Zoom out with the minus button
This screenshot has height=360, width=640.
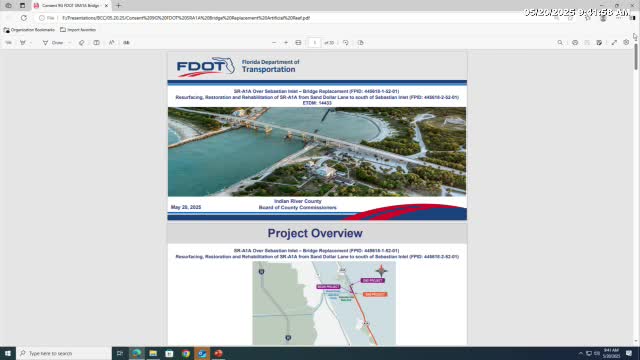274,42
